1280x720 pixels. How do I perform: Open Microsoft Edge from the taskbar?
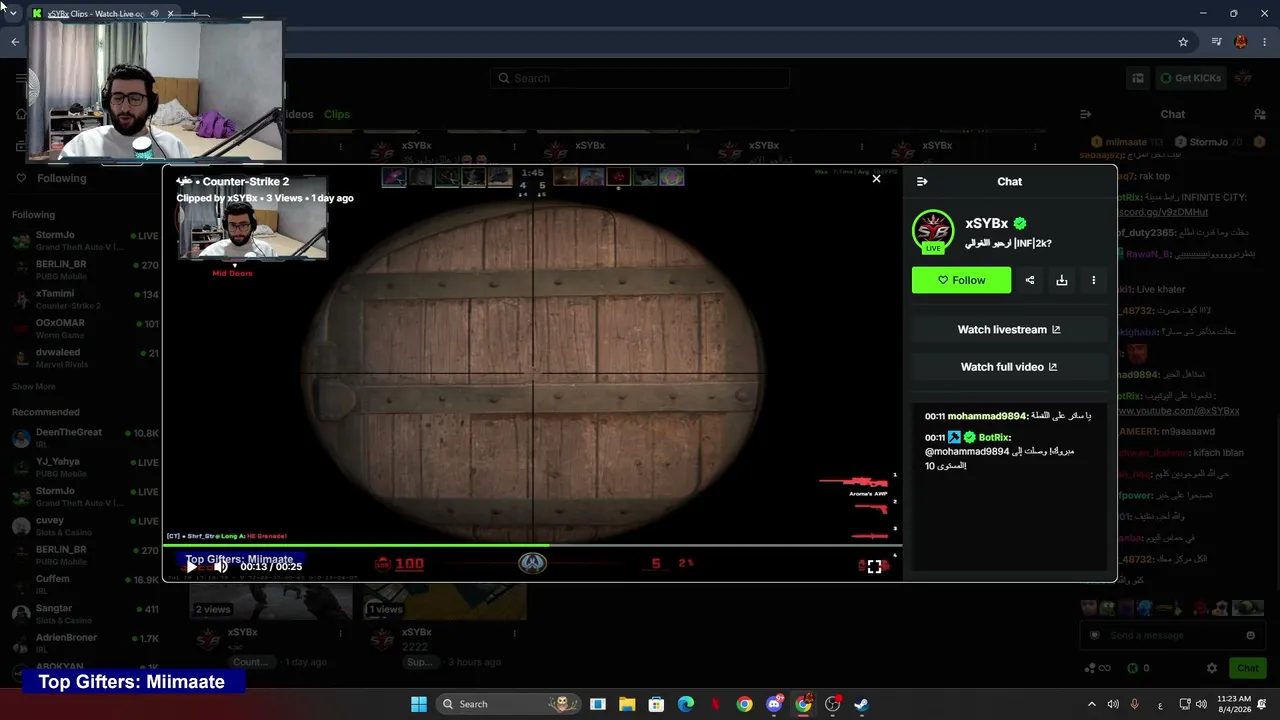686,704
